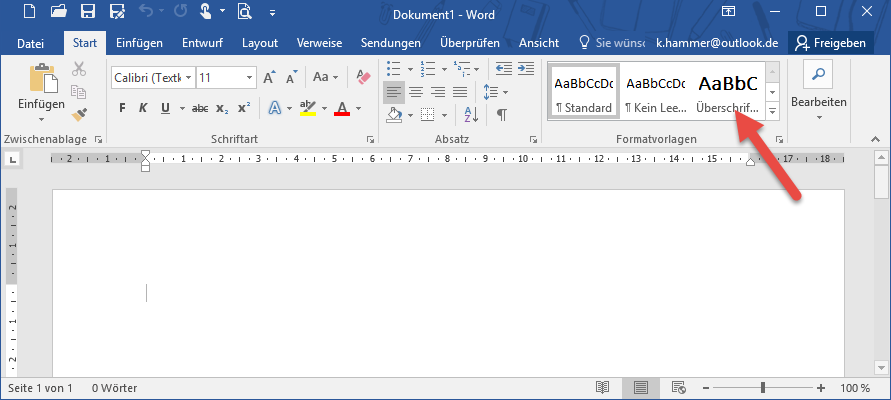Toggle italic formatting (K button)
This screenshot has height=400, width=891.
pos(144,108)
